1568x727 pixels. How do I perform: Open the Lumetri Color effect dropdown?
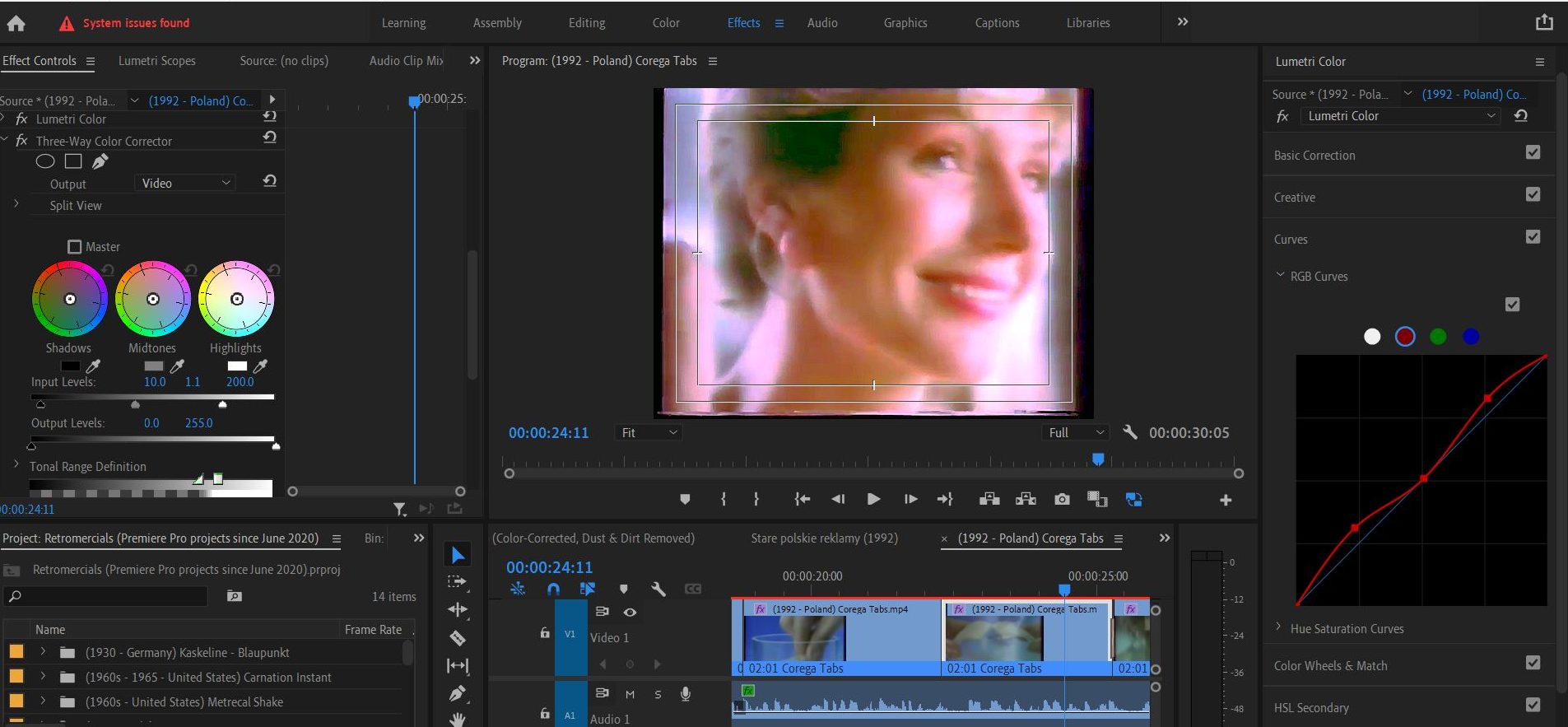1400,116
